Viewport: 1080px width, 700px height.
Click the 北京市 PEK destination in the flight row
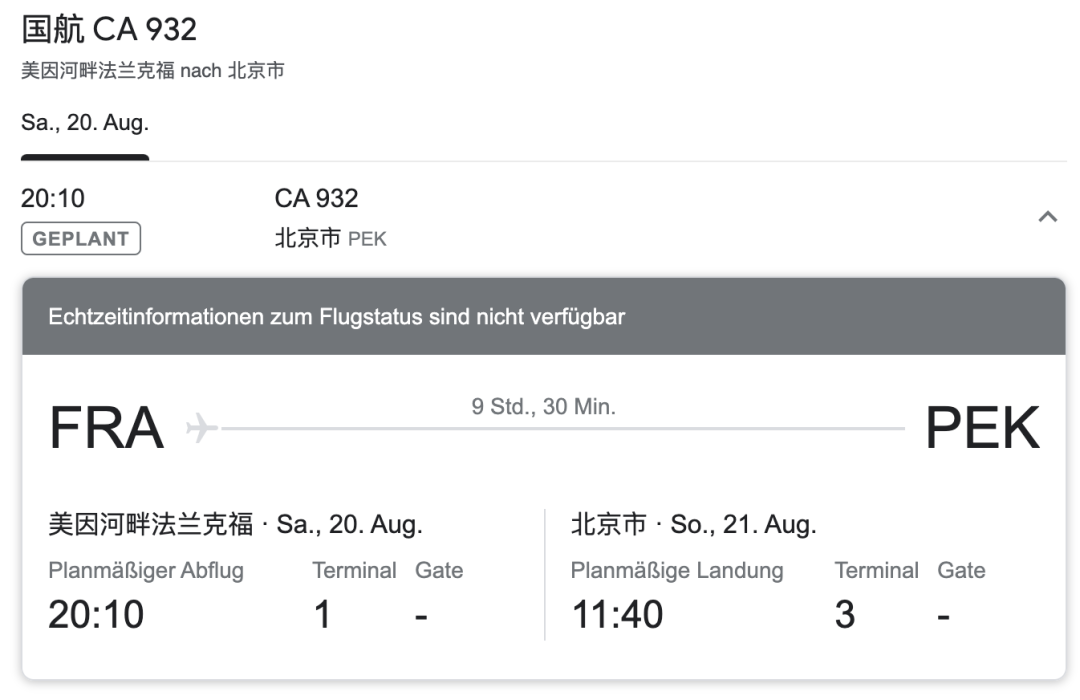coord(330,239)
